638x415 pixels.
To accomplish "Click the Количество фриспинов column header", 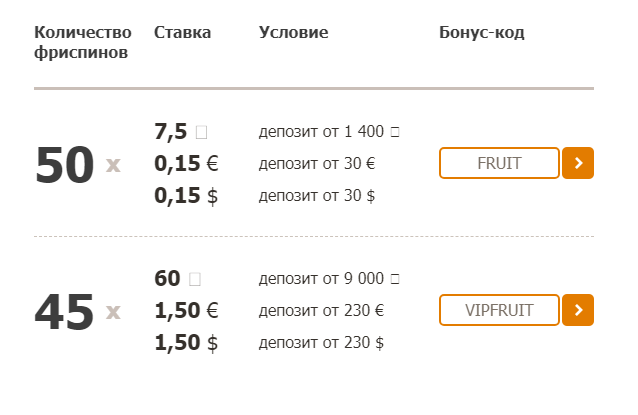I will (83, 42).
